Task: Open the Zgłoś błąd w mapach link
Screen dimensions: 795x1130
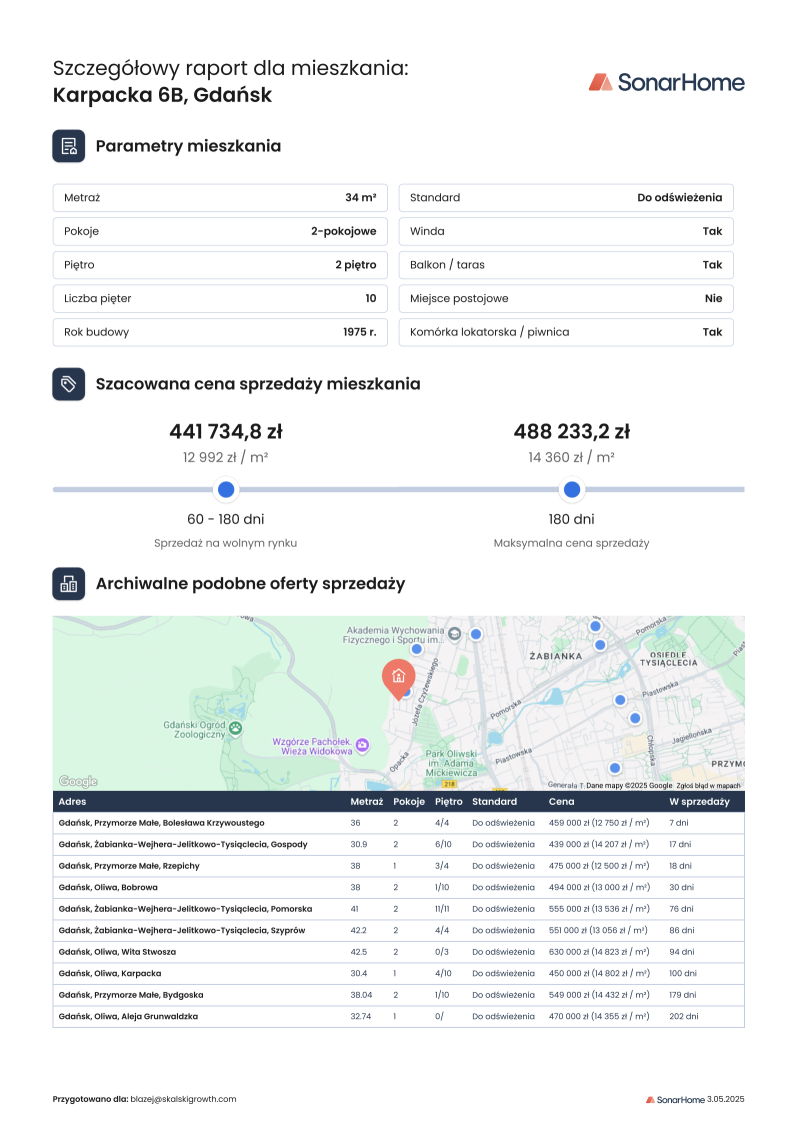Action: pyautogui.click(x=708, y=786)
